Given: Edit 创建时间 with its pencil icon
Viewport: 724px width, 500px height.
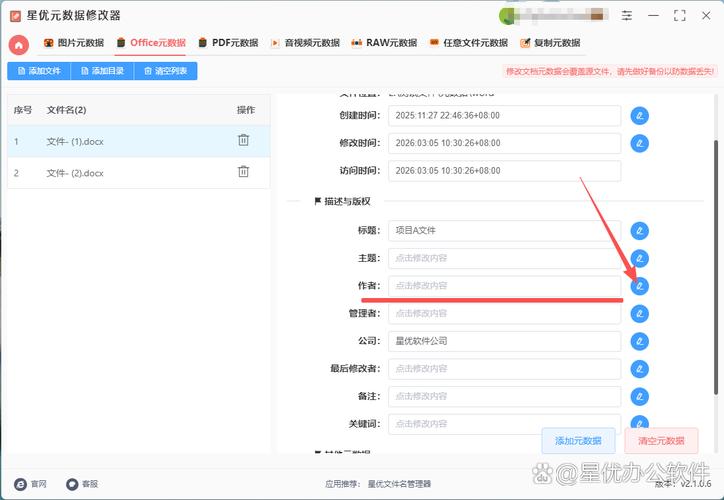Looking at the screenshot, I should pyautogui.click(x=640, y=115).
